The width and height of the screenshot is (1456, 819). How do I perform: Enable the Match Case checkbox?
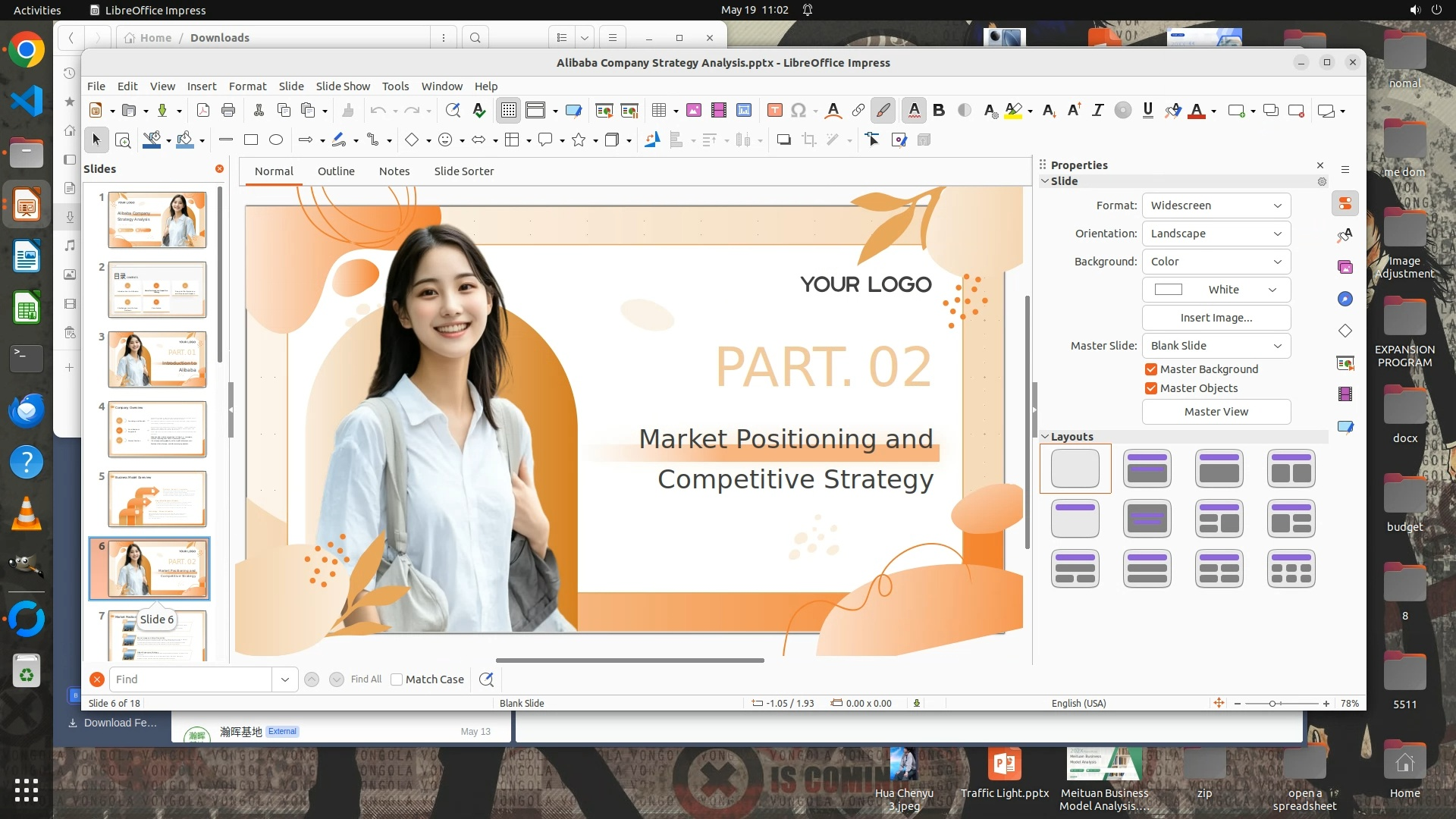(x=397, y=679)
